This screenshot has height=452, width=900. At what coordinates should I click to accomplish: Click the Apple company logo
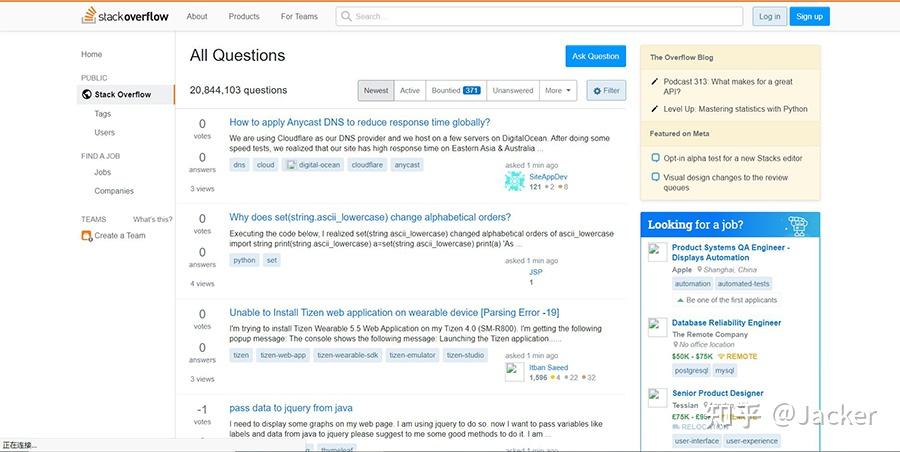(x=657, y=251)
